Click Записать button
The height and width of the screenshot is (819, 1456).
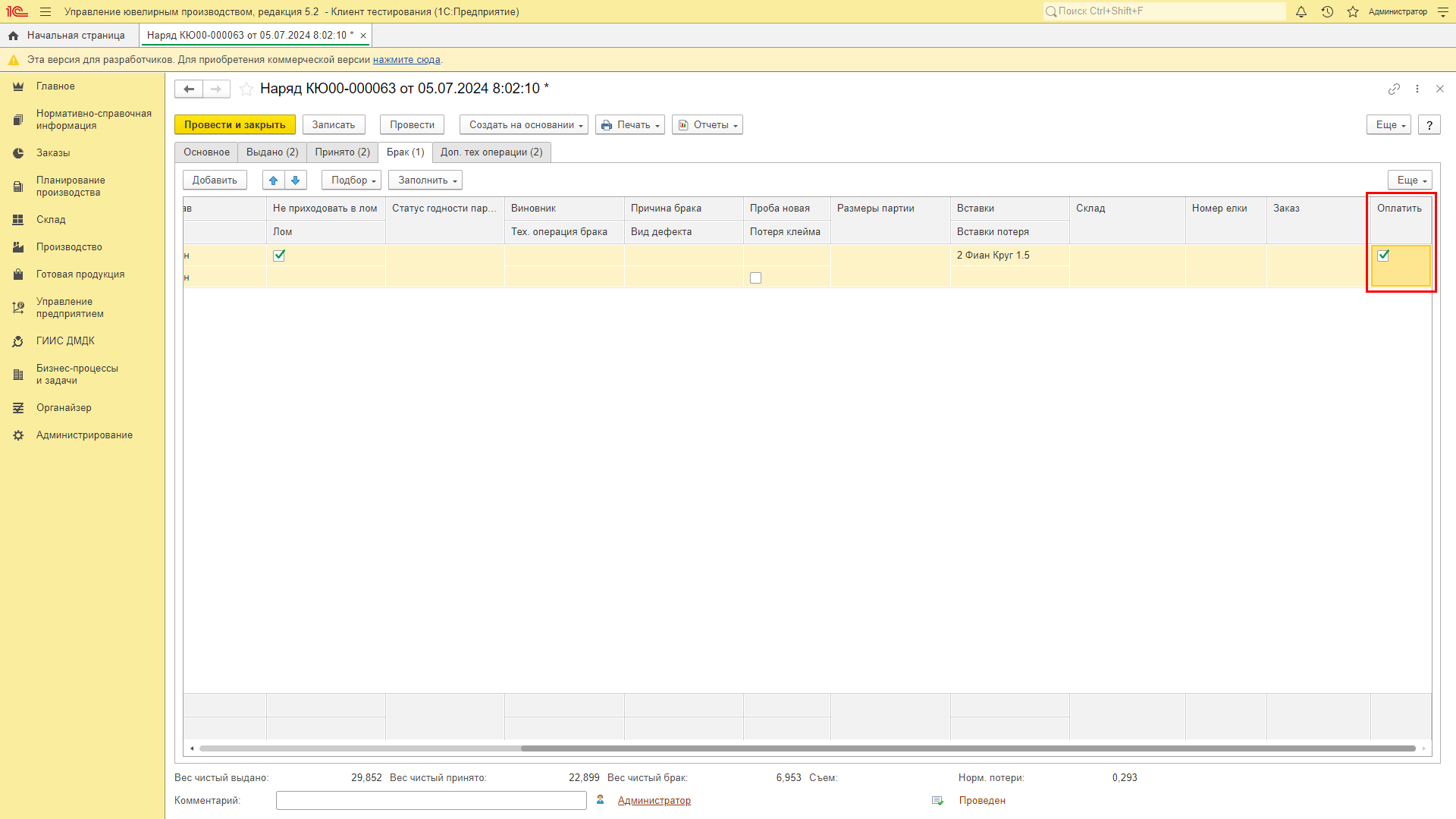tap(334, 125)
